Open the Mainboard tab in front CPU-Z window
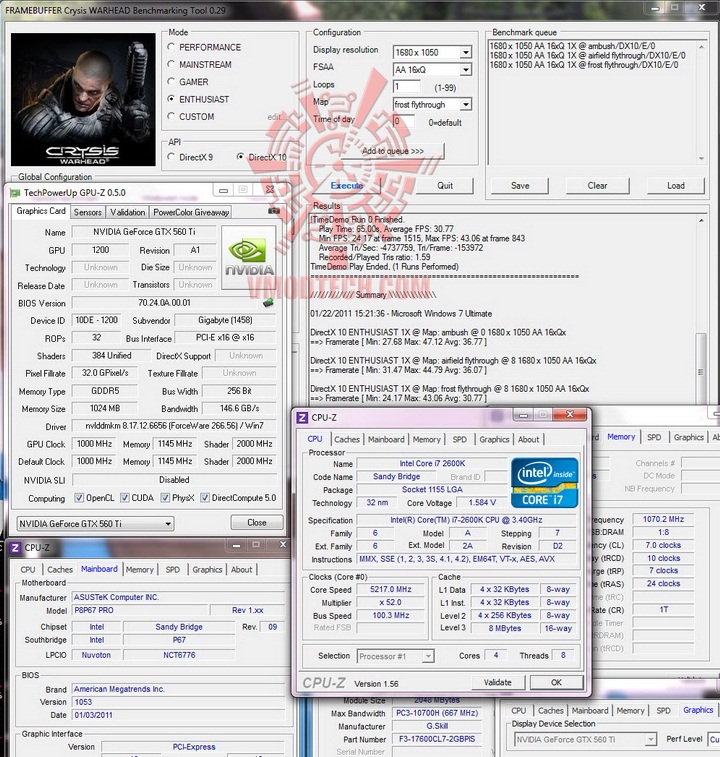Screen dimensions: 720x757 (386, 439)
